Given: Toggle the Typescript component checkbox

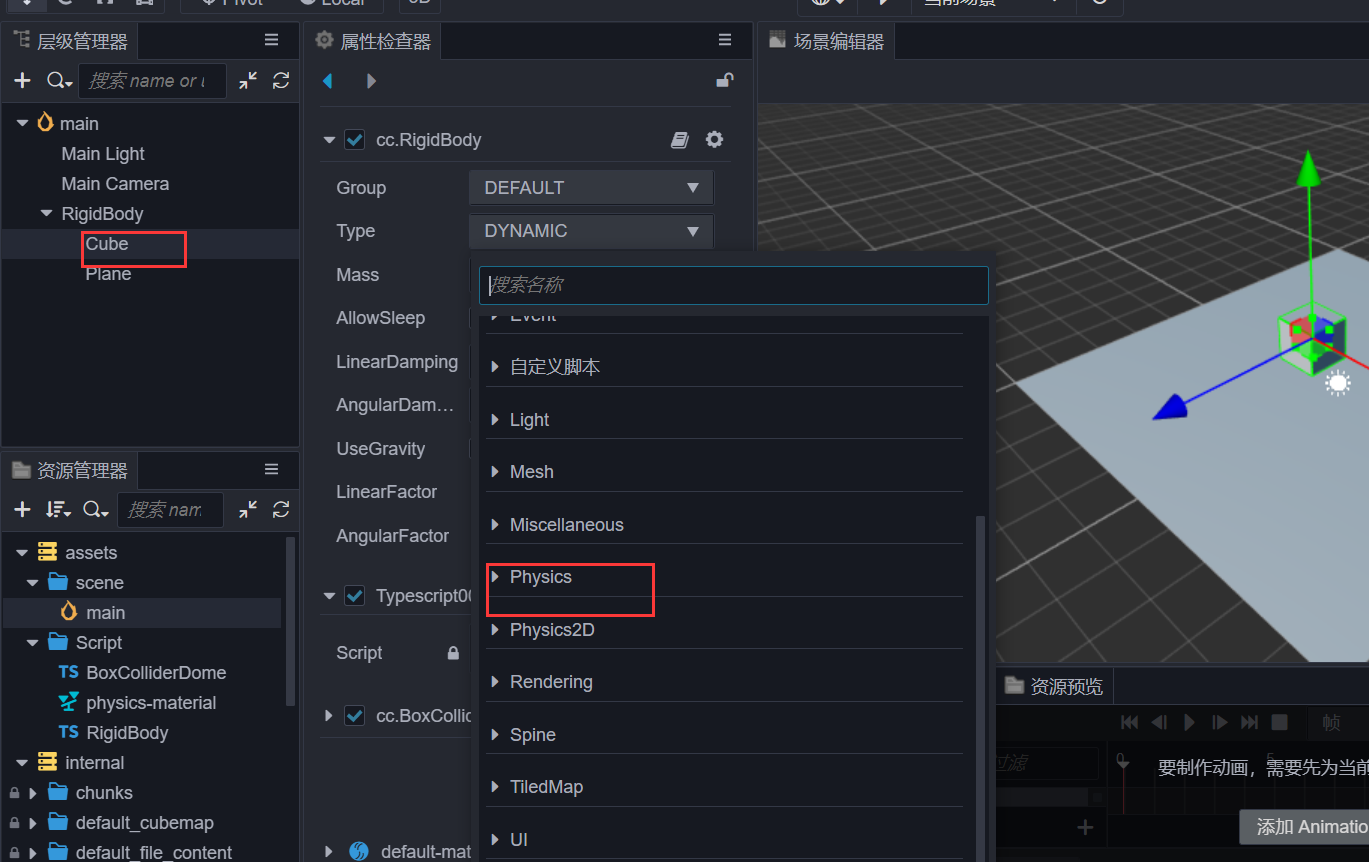Looking at the screenshot, I should 354,595.
